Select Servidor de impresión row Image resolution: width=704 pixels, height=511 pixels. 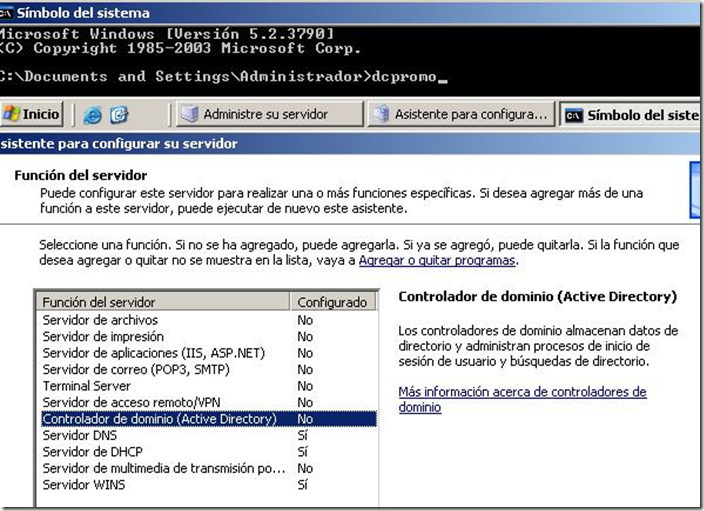209,337
